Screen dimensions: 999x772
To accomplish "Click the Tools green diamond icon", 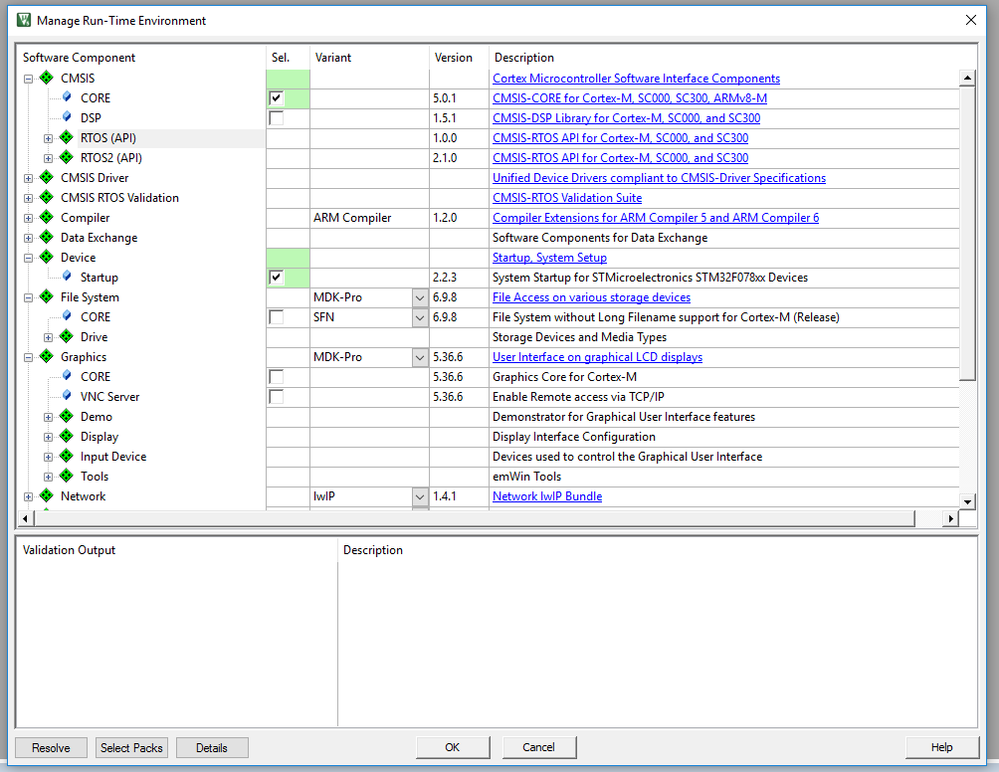I will pos(66,476).
